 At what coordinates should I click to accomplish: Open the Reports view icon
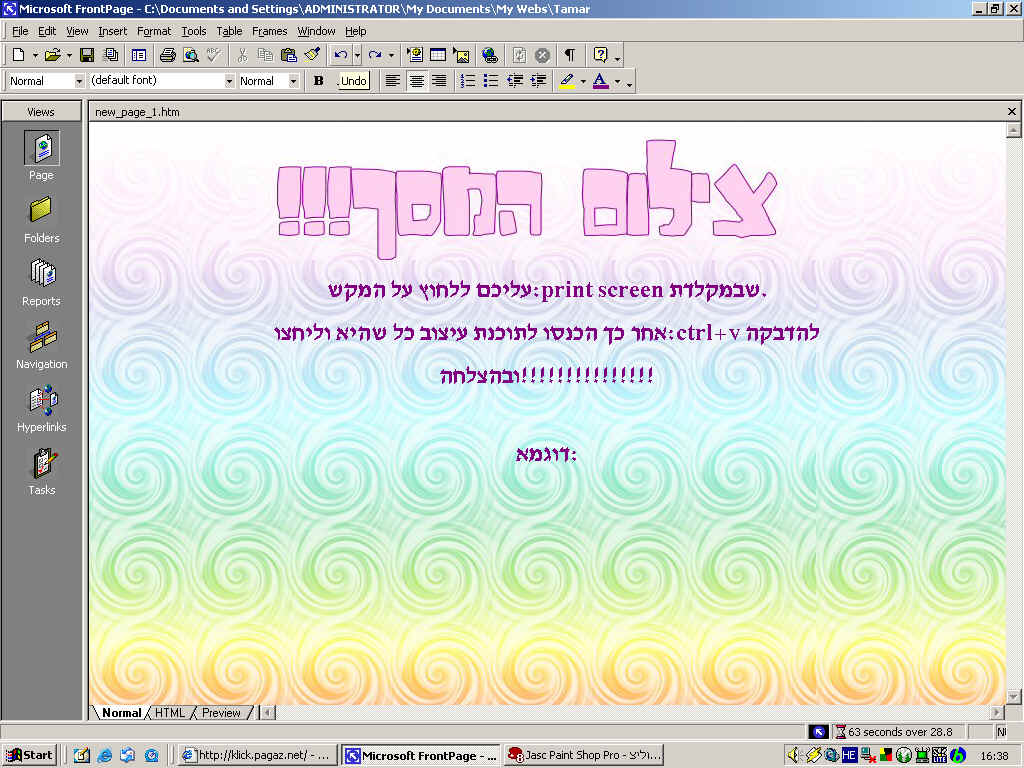pos(42,282)
